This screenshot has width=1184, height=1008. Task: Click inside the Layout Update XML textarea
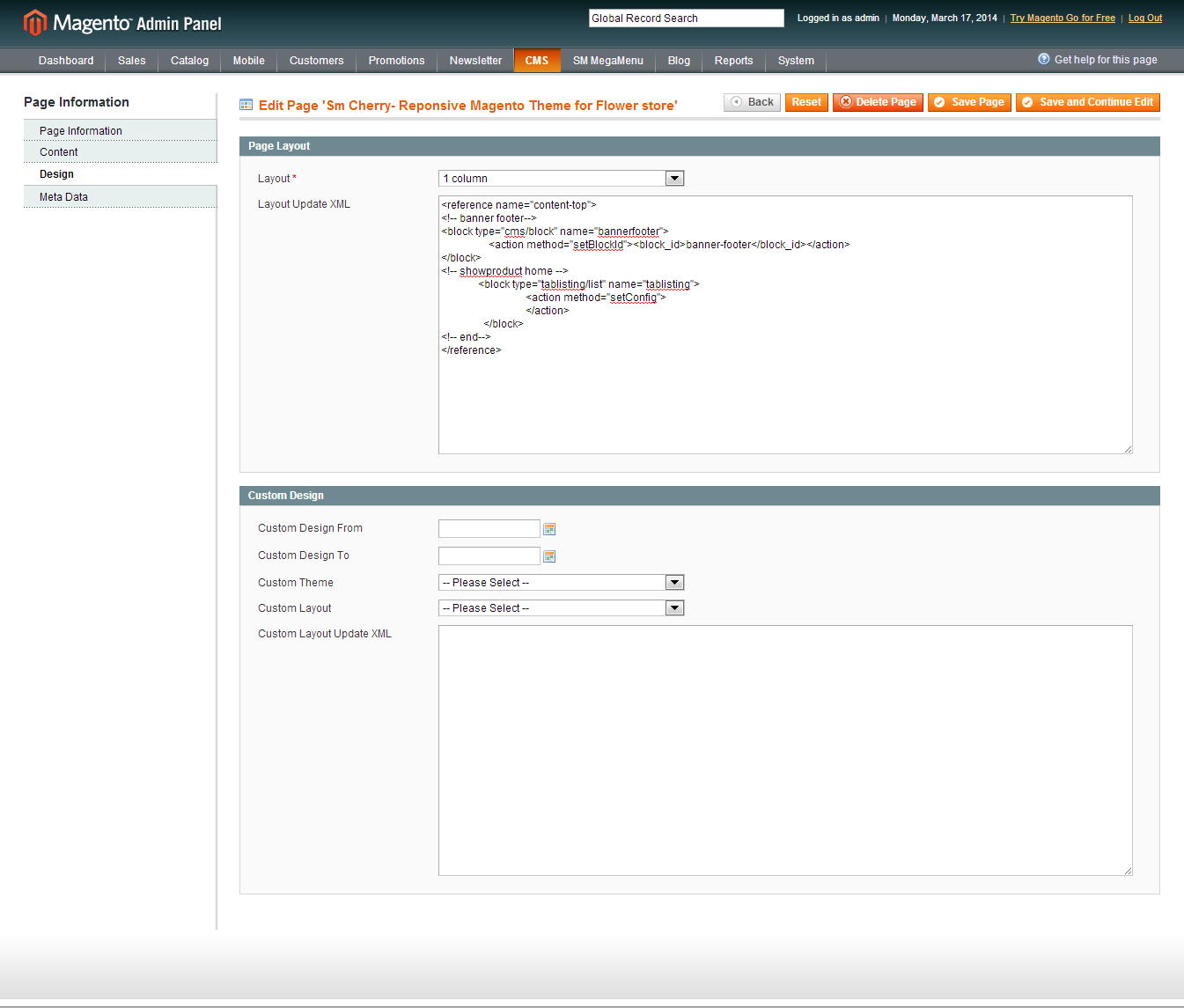785,325
